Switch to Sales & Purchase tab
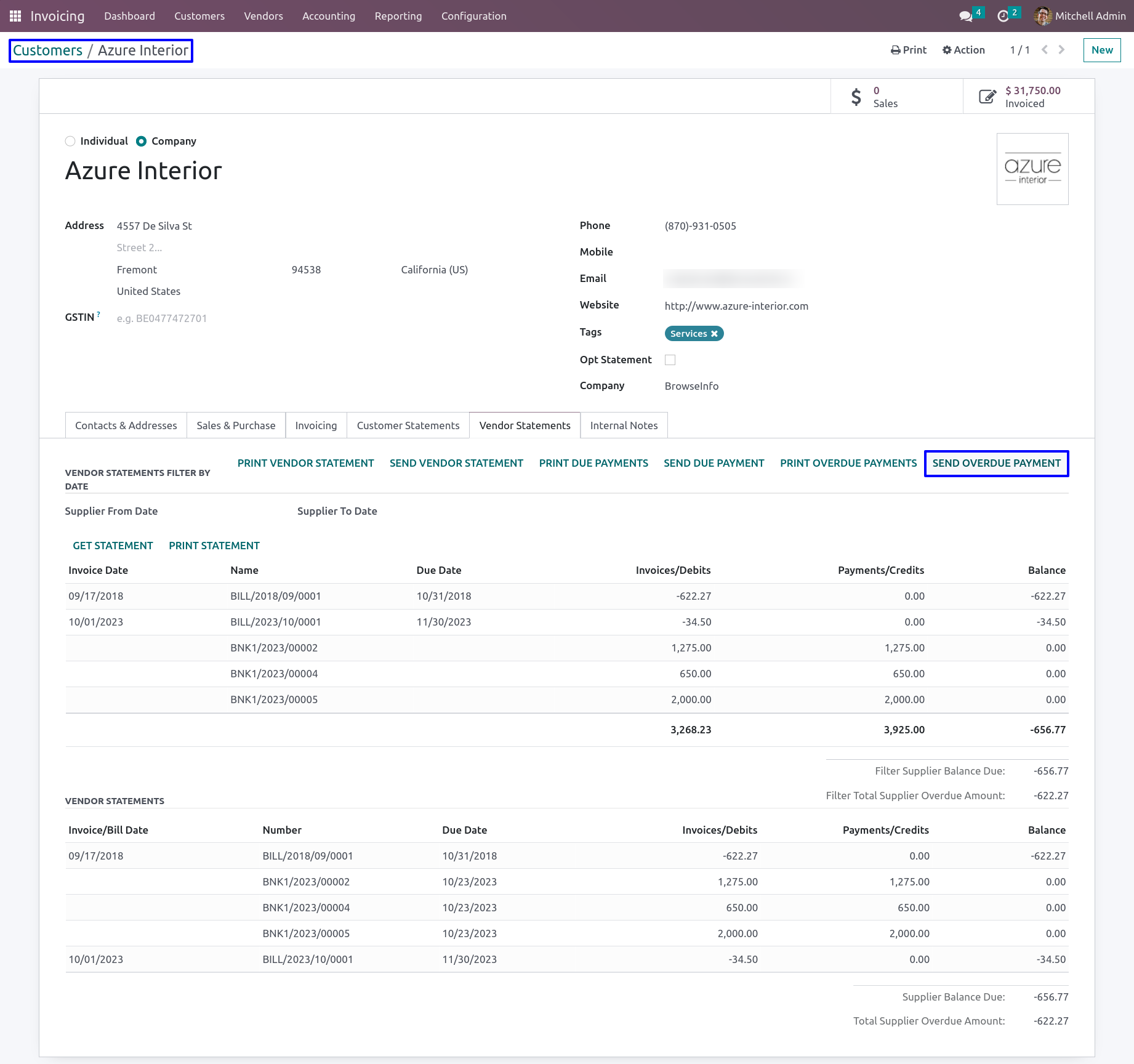The image size is (1134, 1064). point(236,425)
